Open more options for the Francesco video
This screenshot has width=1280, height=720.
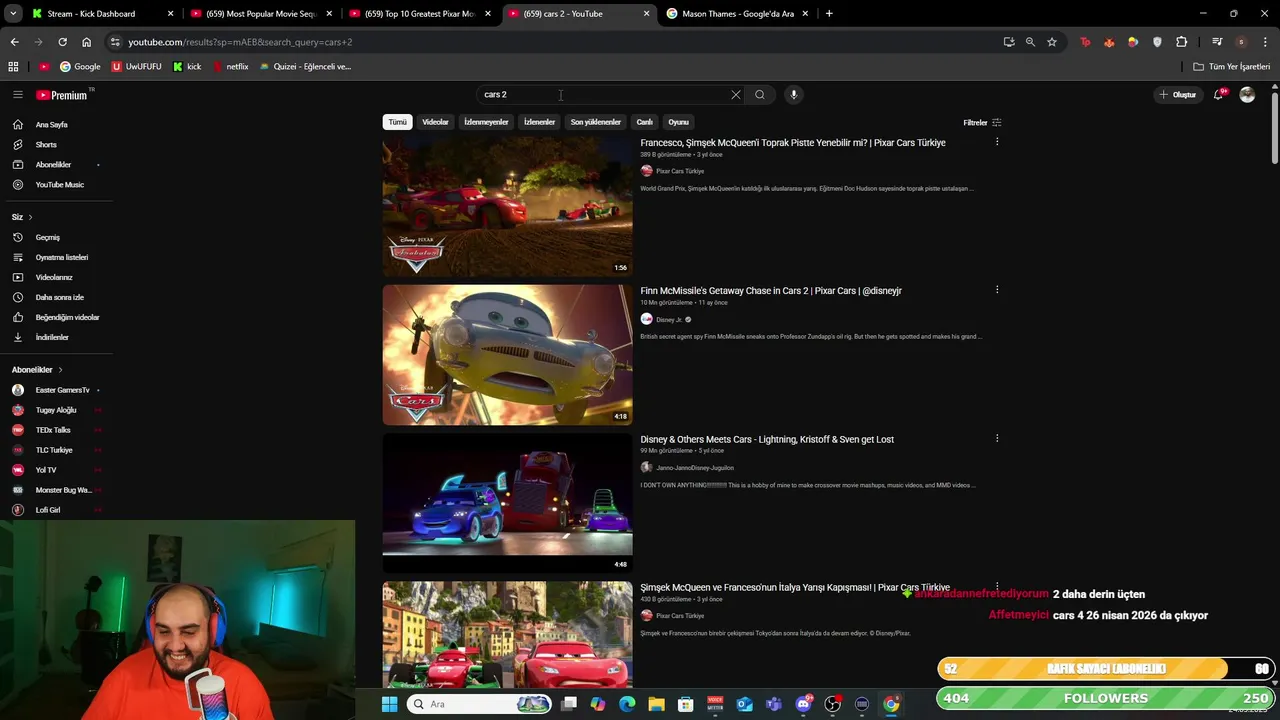coord(997,142)
